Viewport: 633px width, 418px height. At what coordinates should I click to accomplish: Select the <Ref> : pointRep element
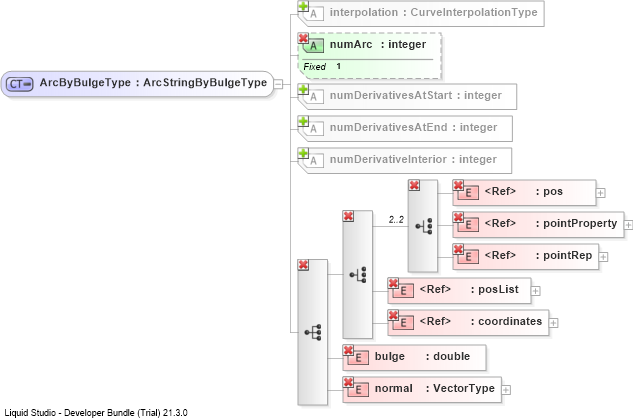coord(526,256)
